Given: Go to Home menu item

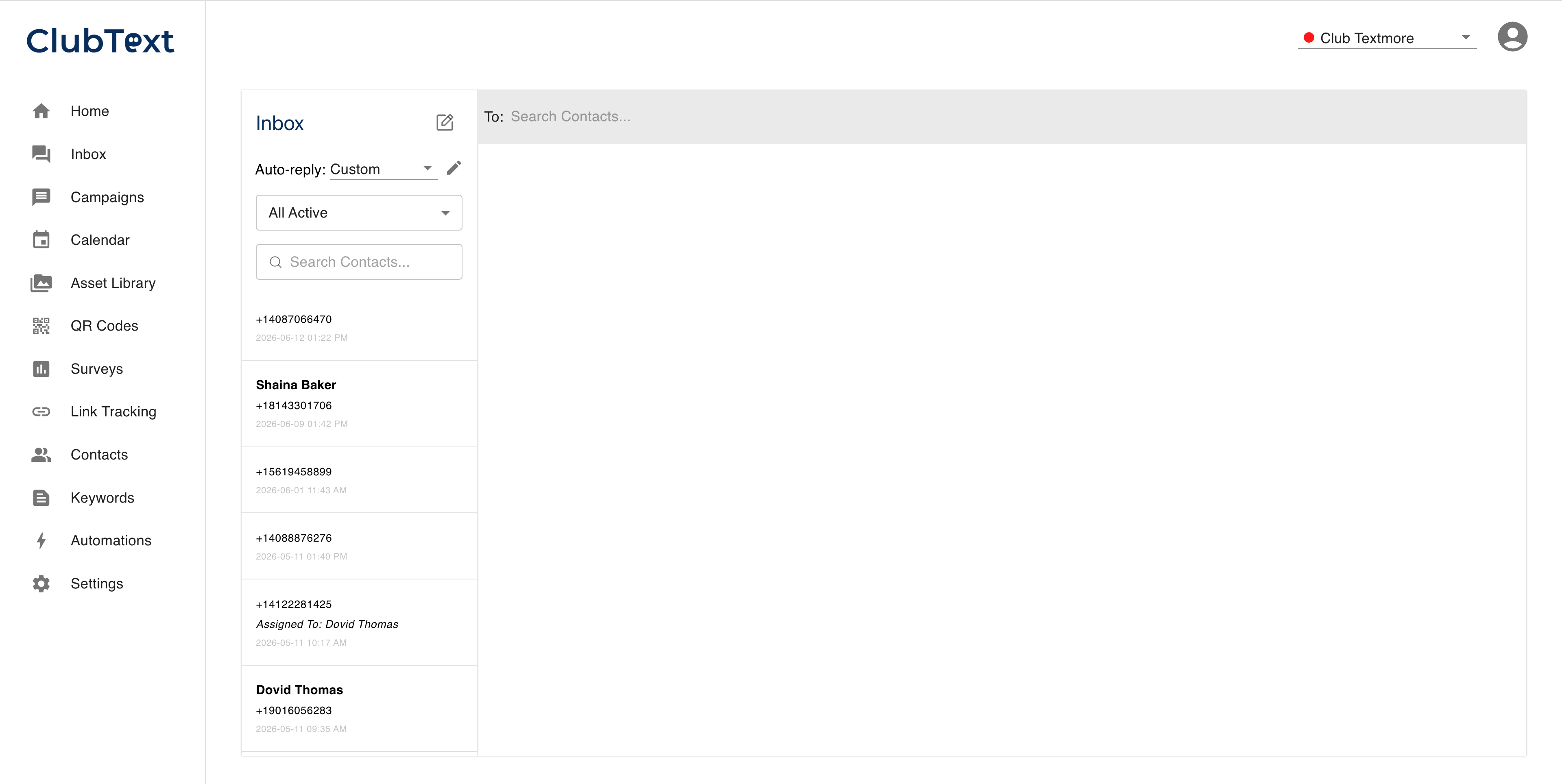Looking at the screenshot, I should [90, 111].
